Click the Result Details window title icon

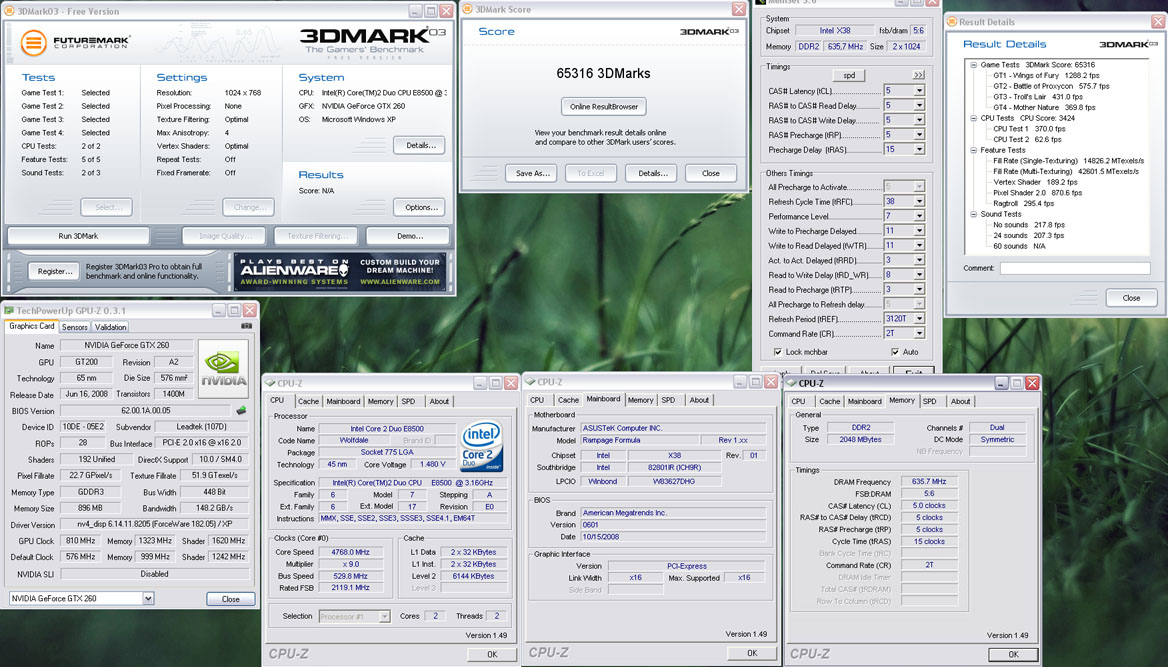point(952,22)
